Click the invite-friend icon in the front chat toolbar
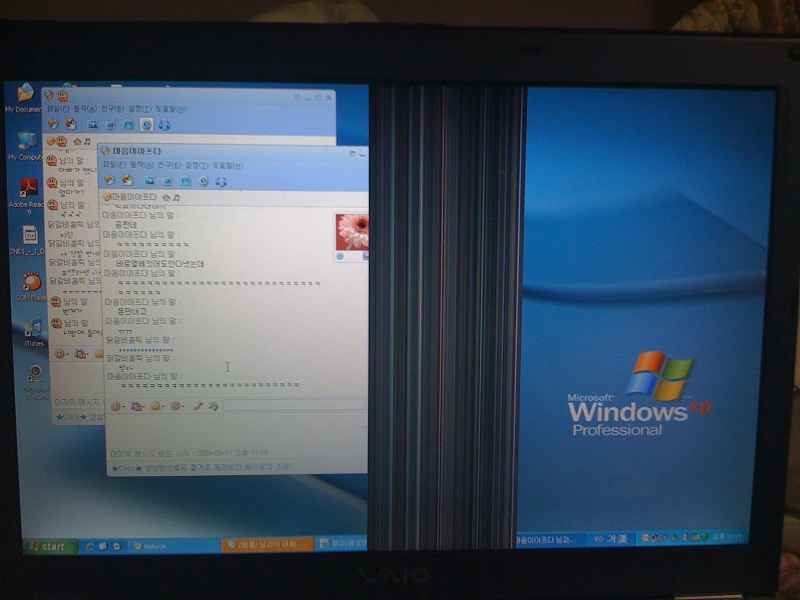Screen dimensions: 800x600 [109, 180]
